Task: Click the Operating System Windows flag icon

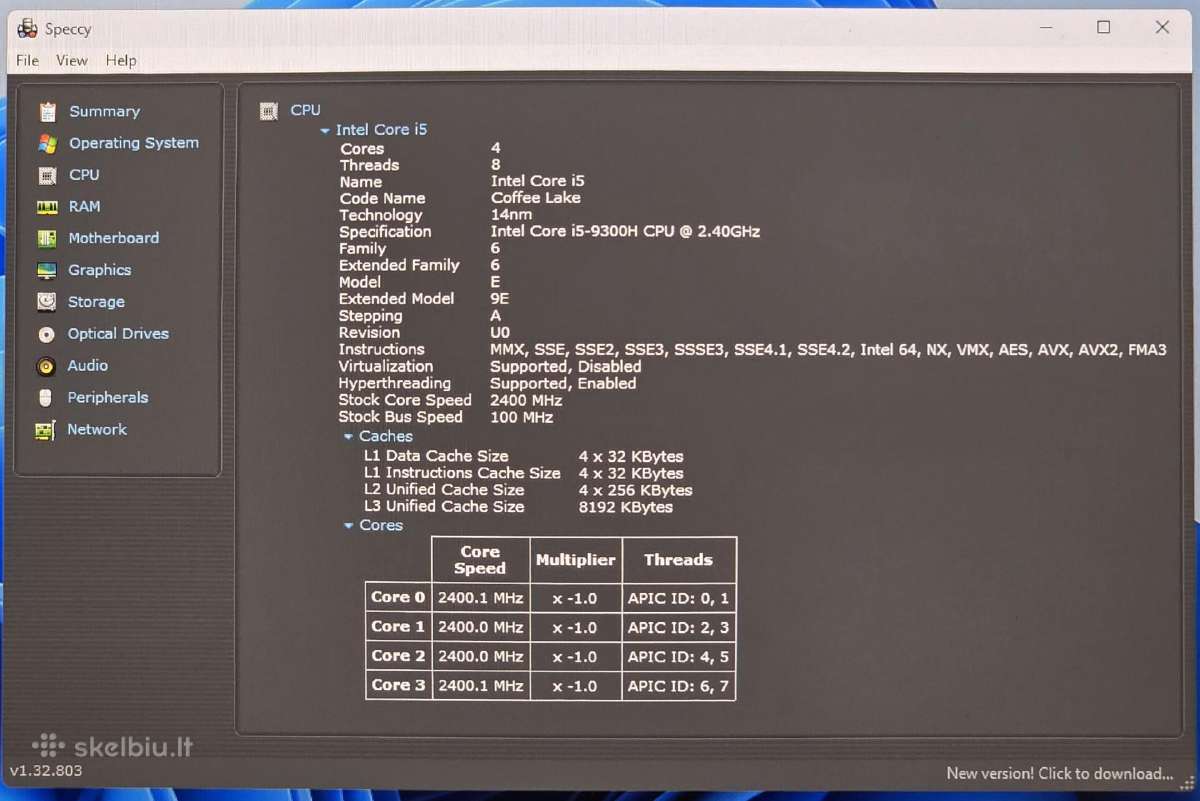Action: (47, 143)
